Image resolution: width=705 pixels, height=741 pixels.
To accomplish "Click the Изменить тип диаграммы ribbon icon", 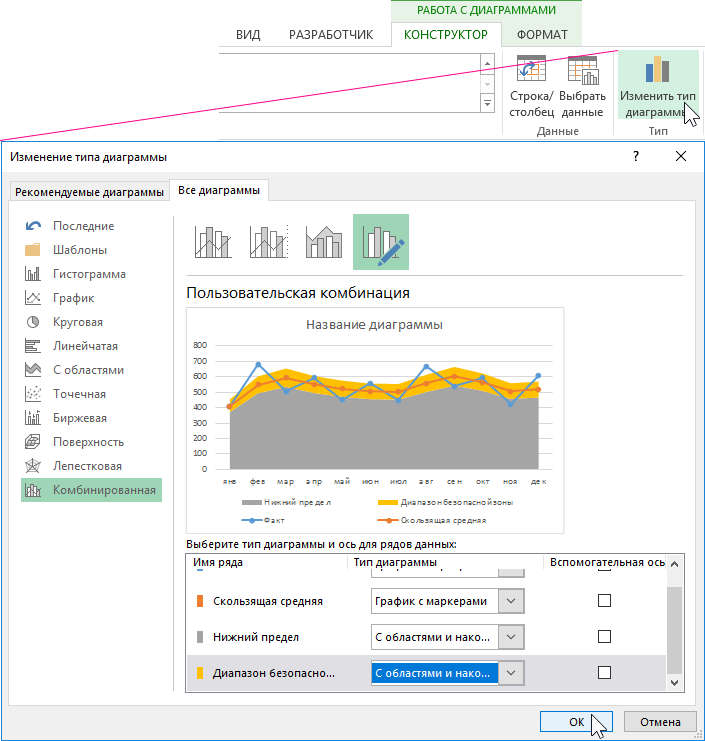I will [x=657, y=70].
